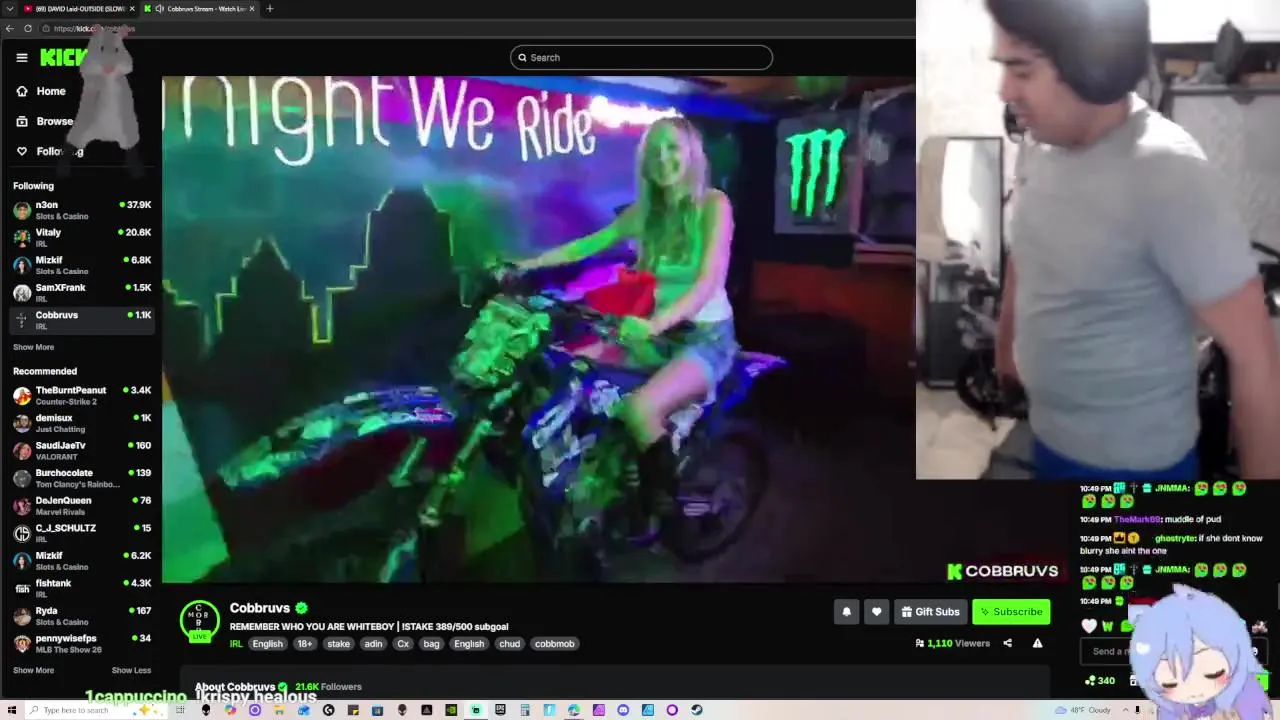The height and width of the screenshot is (720, 1280).
Task: Open Vitaly channel in Following list
Action: tap(82, 237)
